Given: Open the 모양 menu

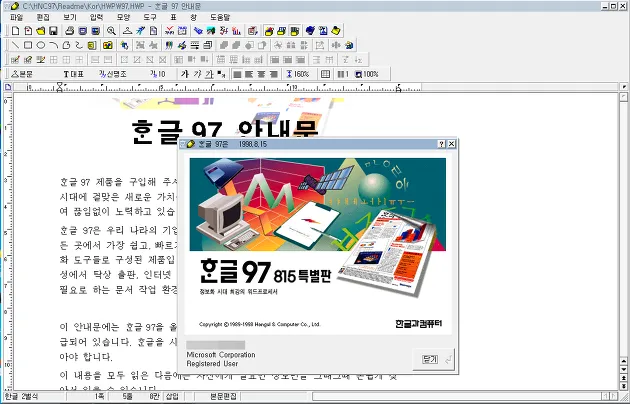Looking at the screenshot, I should pos(123,17).
